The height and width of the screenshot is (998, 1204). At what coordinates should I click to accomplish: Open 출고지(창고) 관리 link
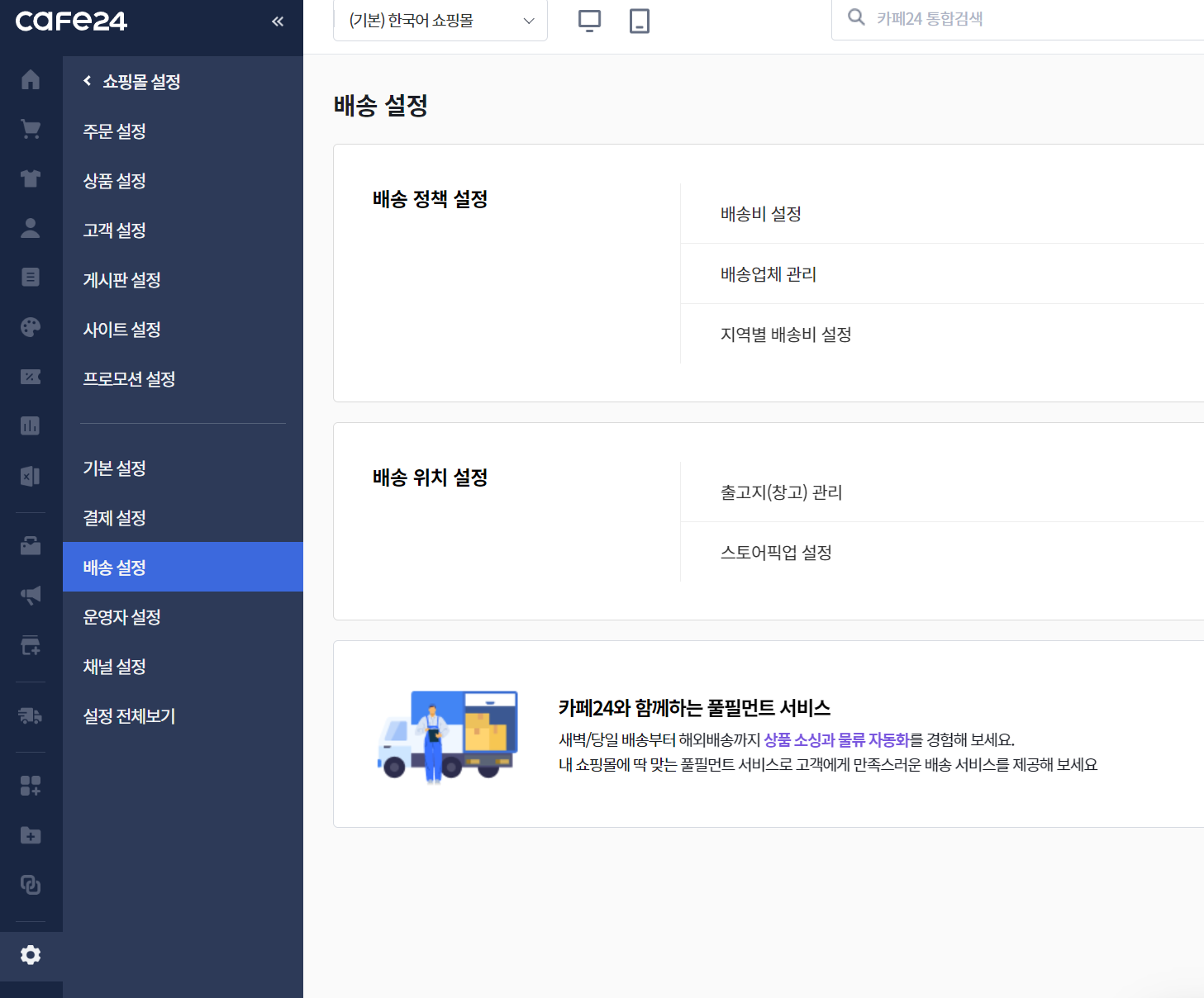pyautogui.click(x=782, y=492)
